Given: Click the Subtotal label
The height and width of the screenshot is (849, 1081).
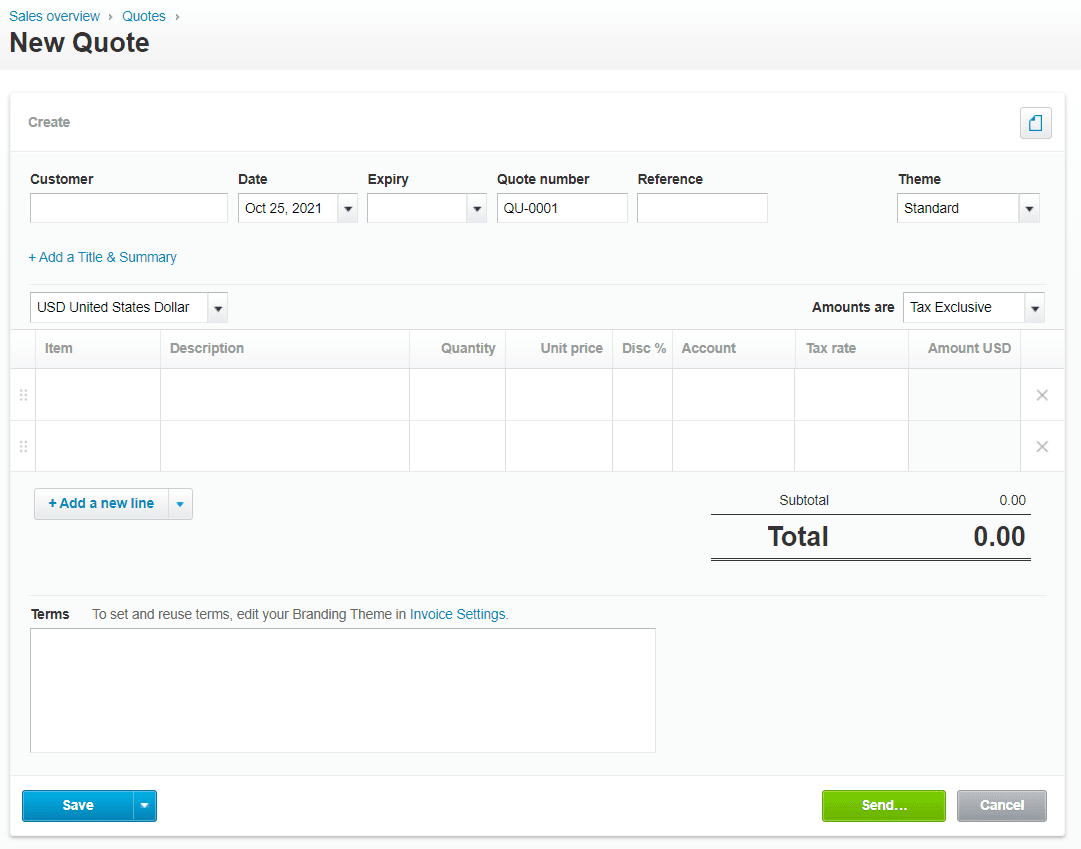Looking at the screenshot, I should (804, 501).
